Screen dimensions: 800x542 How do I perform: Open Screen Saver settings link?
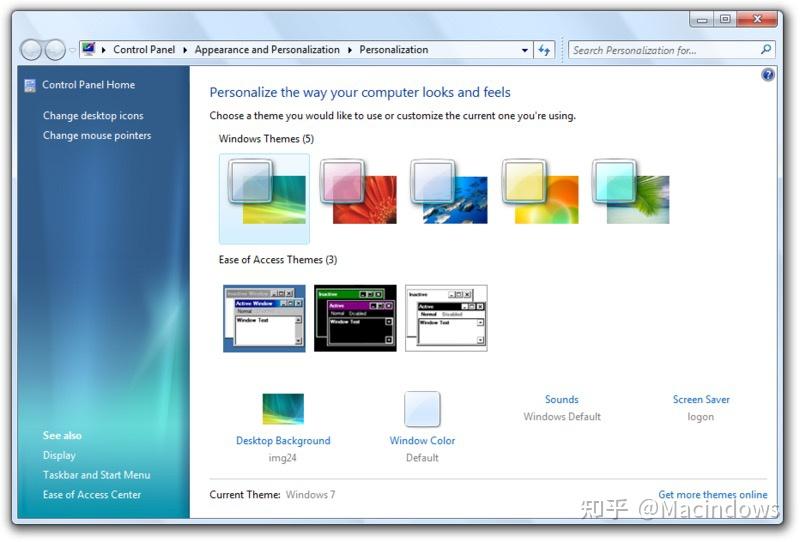701,400
